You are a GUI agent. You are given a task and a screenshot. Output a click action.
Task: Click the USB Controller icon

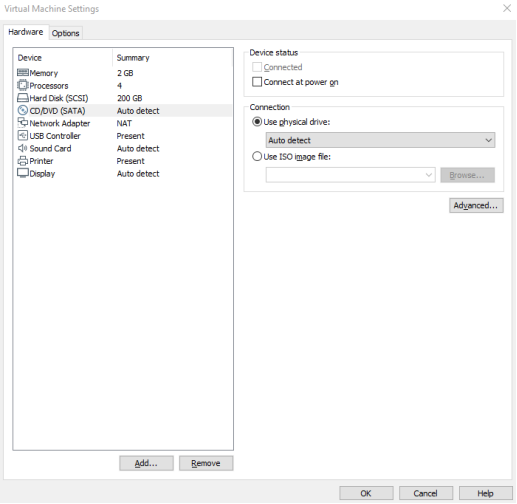click(23, 135)
